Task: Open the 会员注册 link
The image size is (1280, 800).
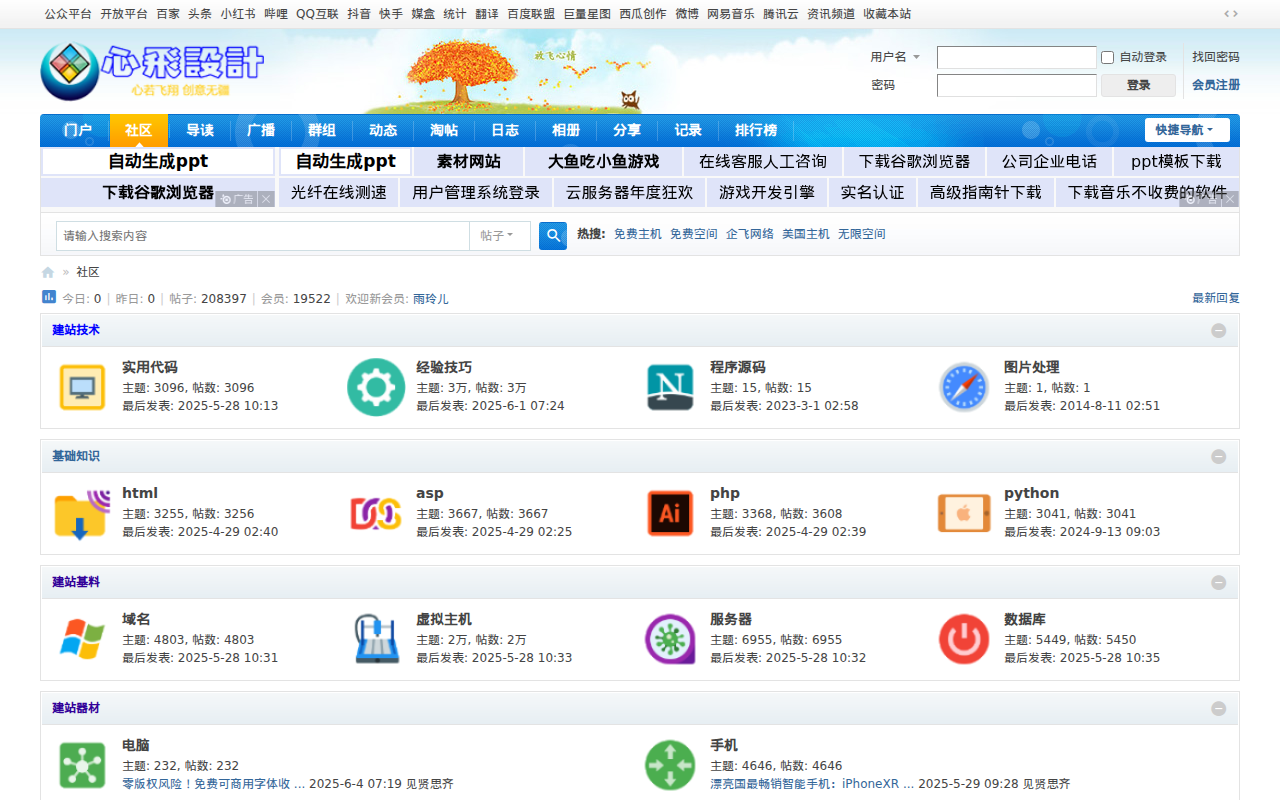Action: [1215, 85]
